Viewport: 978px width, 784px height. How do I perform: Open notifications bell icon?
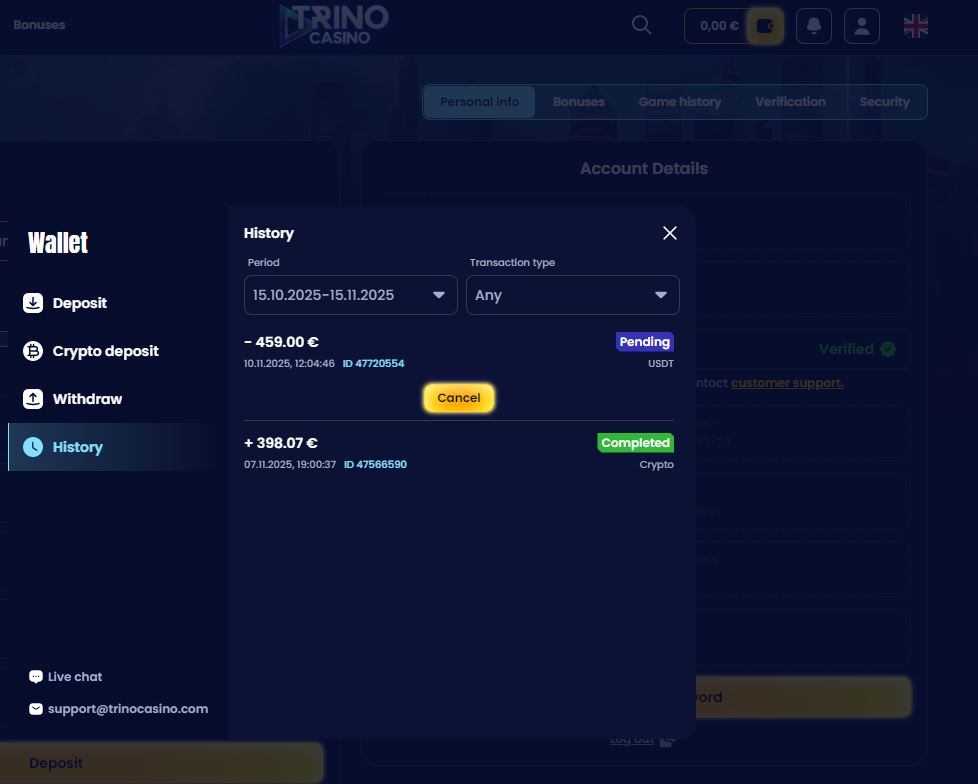(x=814, y=26)
